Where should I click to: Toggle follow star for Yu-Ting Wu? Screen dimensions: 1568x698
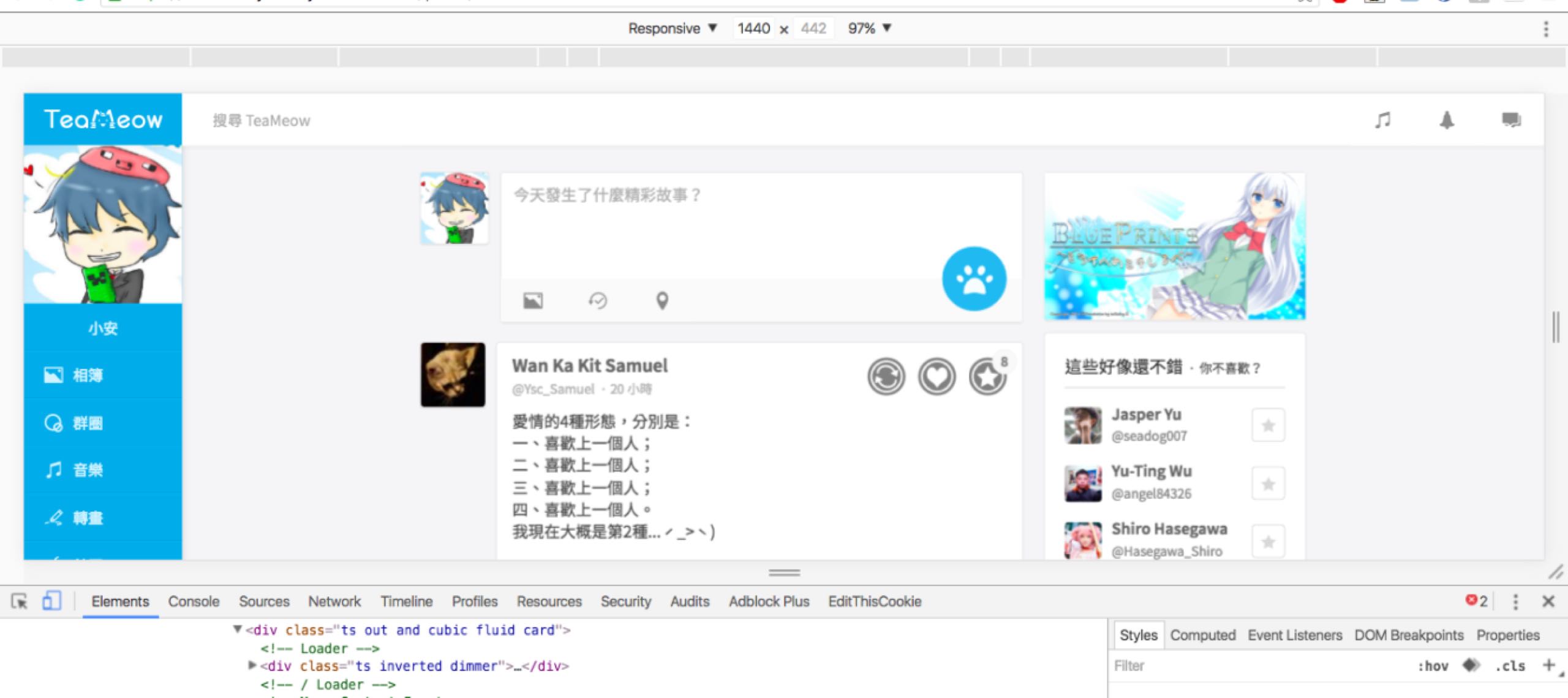1268,484
